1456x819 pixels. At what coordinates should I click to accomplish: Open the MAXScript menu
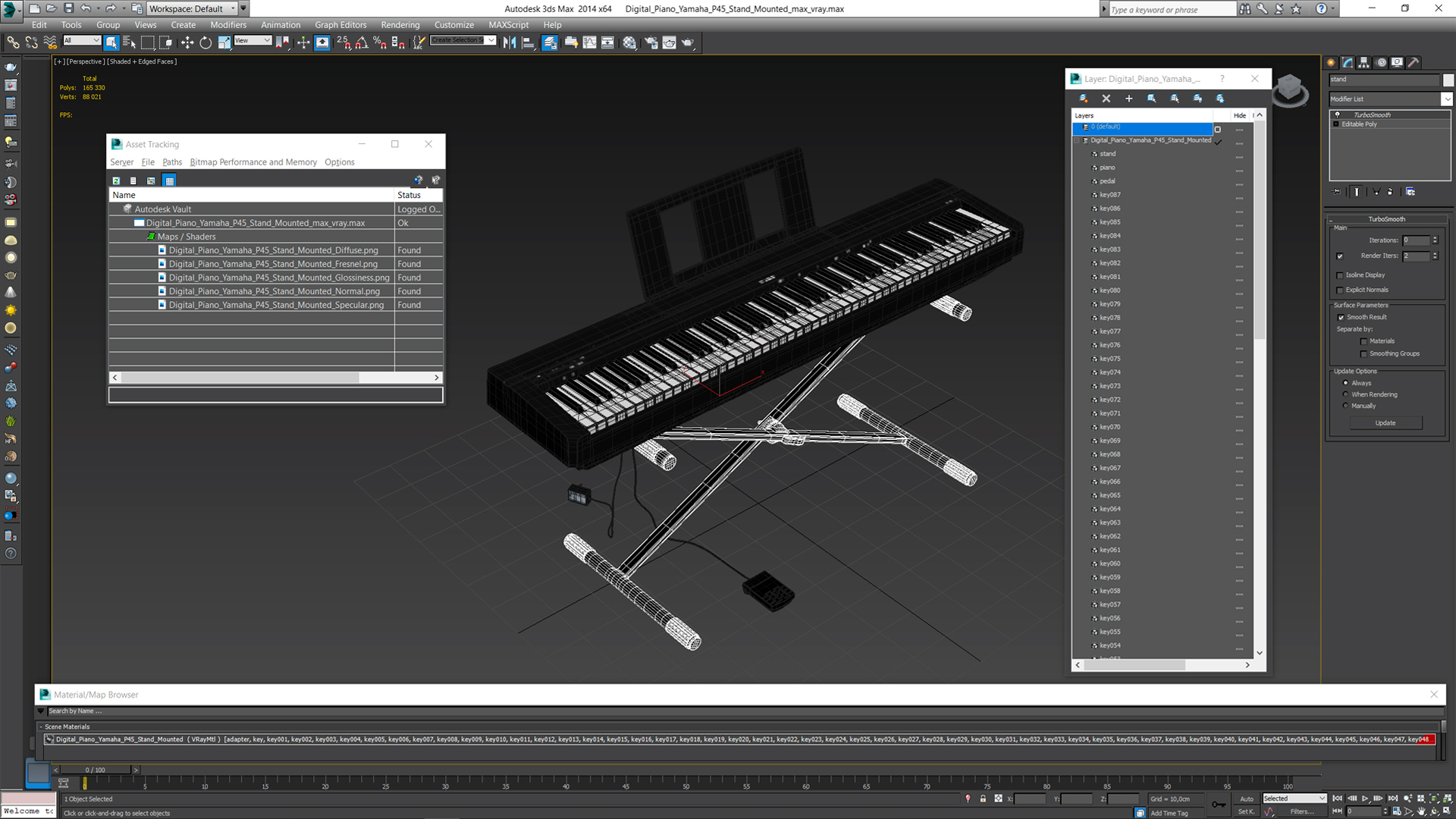[x=509, y=25]
